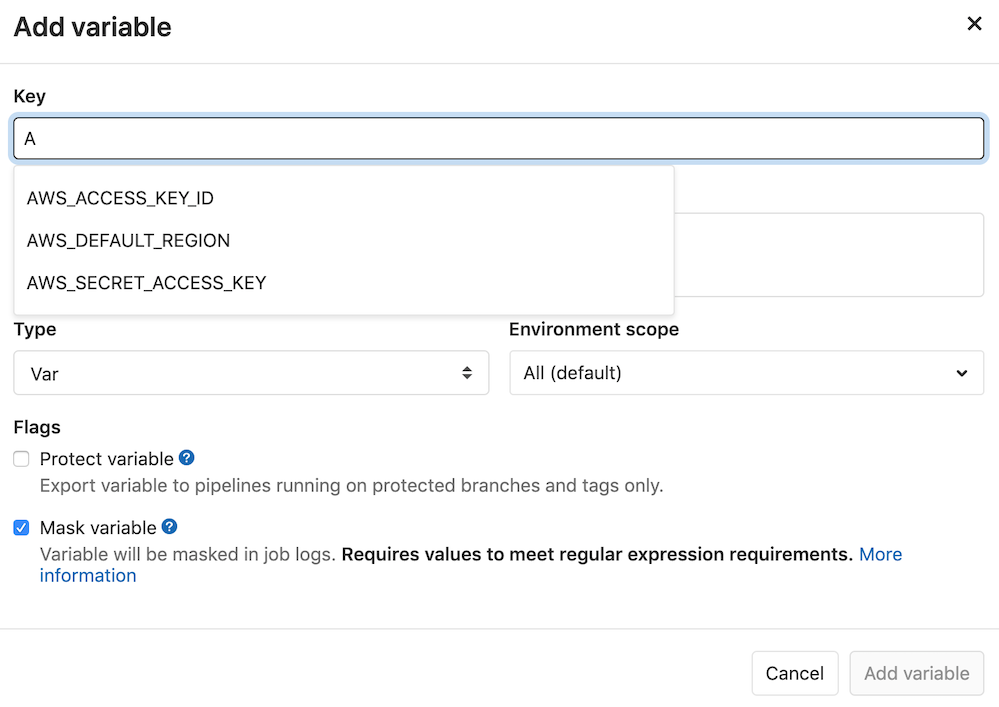Open help for the Protect variable flag
This screenshot has width=999, height=707.
click(x=187, y=458)
